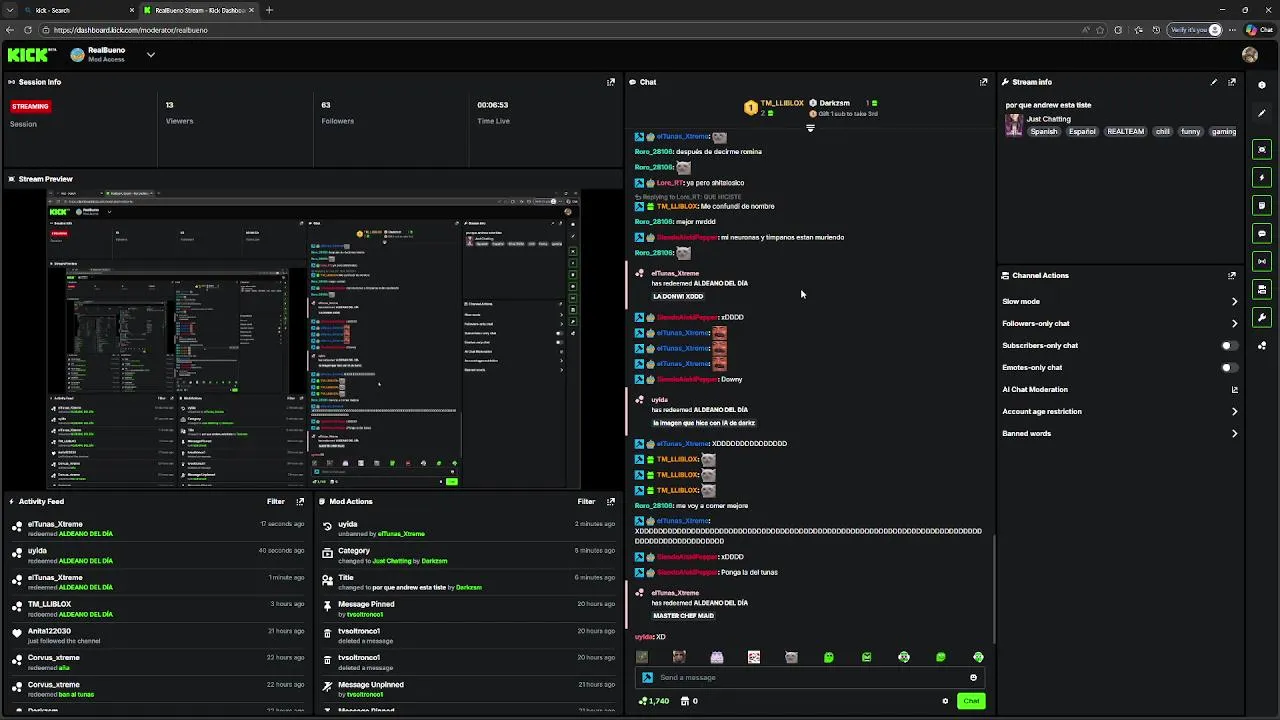1280x720 pixels.
Task: Toggle the wrench channel actions sidebar icon
Action: click(x=1262, y=317)
